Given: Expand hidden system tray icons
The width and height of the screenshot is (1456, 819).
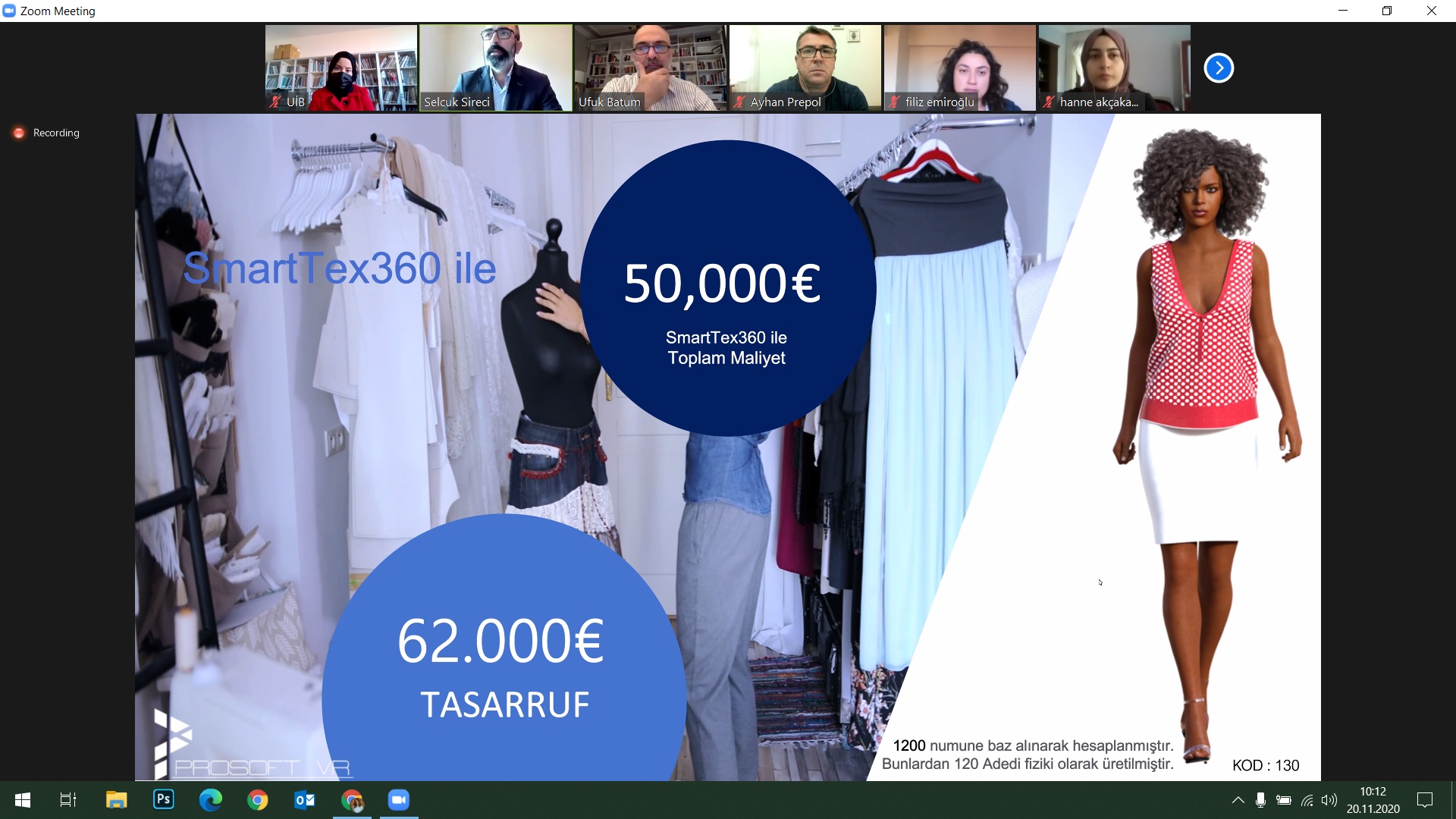Looking at the screenshot, I should [x=1238, y=800].
